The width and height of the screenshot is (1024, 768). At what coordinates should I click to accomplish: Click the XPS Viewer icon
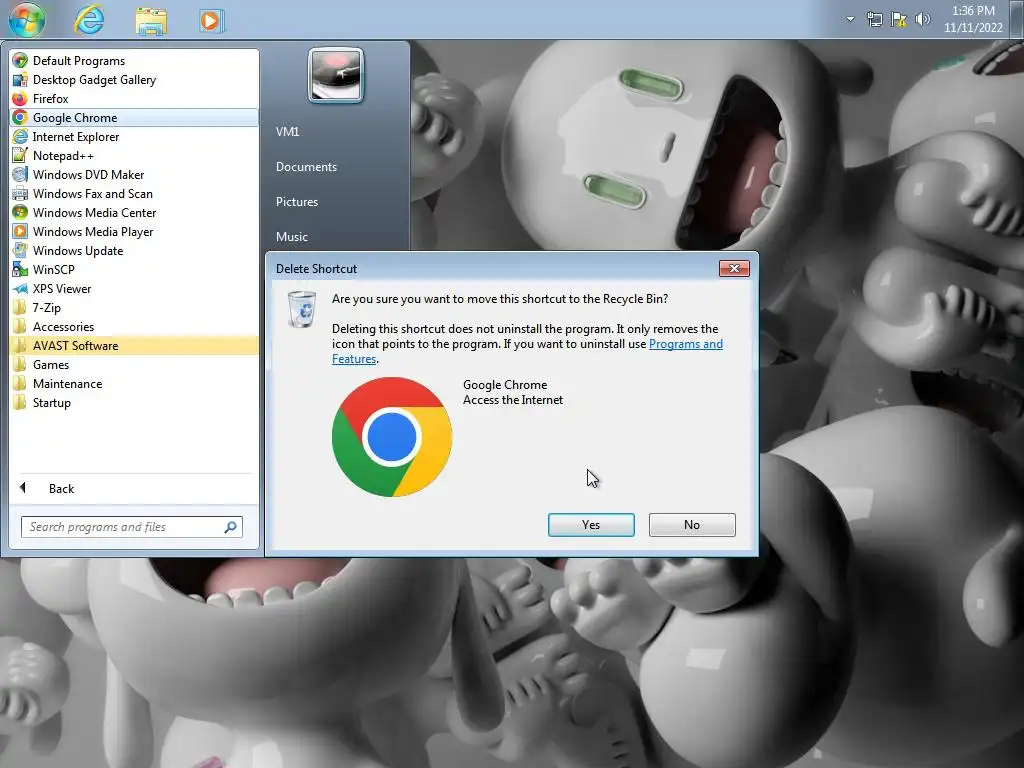click(20, 288)
